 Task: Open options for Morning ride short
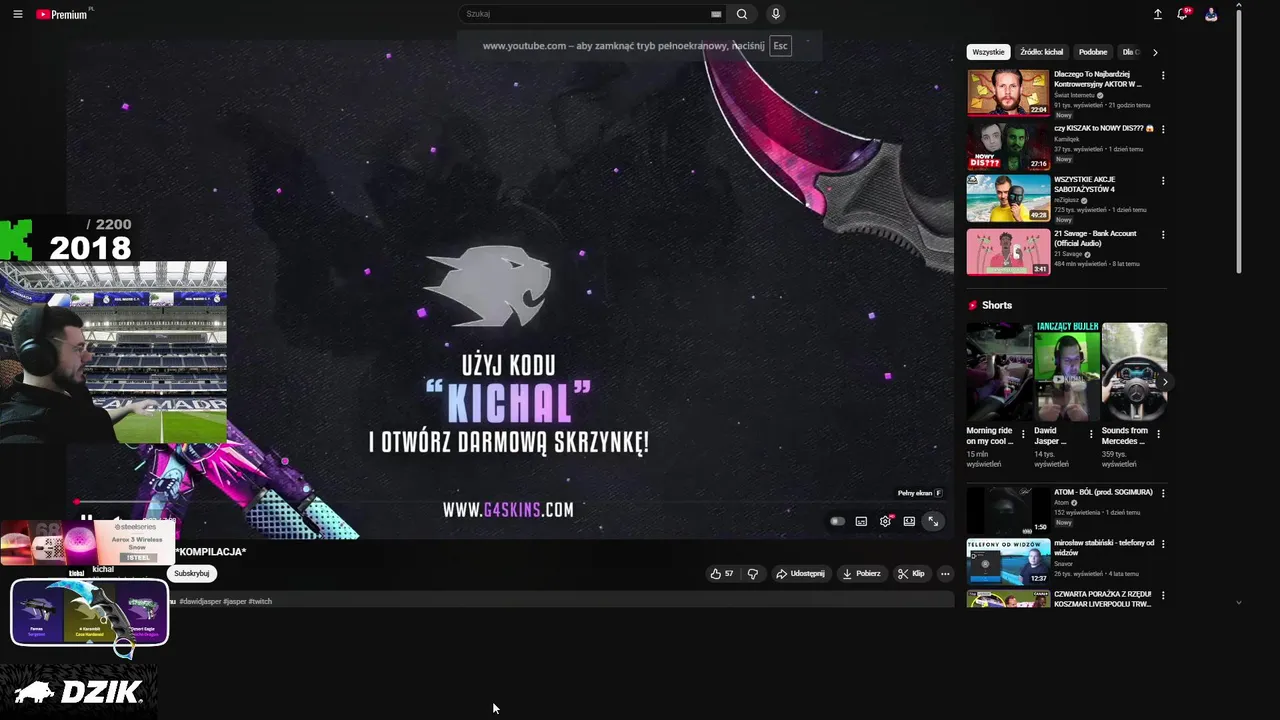[1023, 434]
